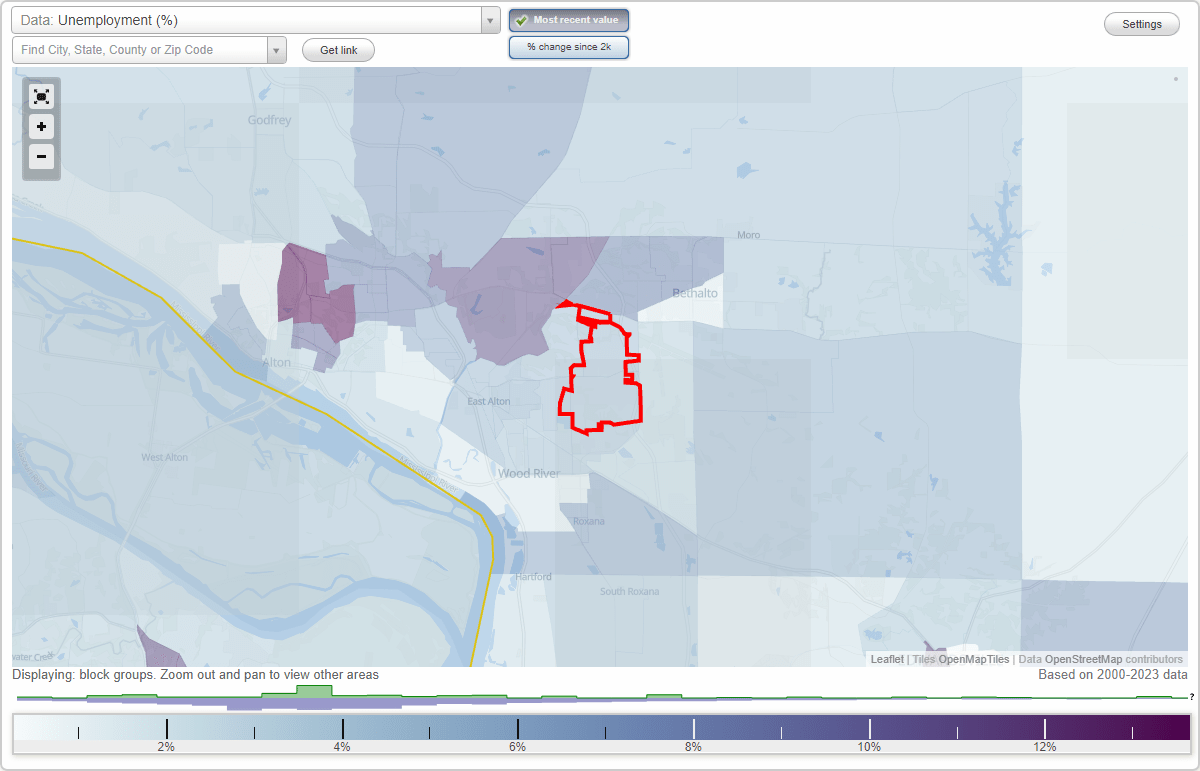Screen dimensions: 1200x771
Task: Open the Data dropdown to change metric
Action: point(489,20)
